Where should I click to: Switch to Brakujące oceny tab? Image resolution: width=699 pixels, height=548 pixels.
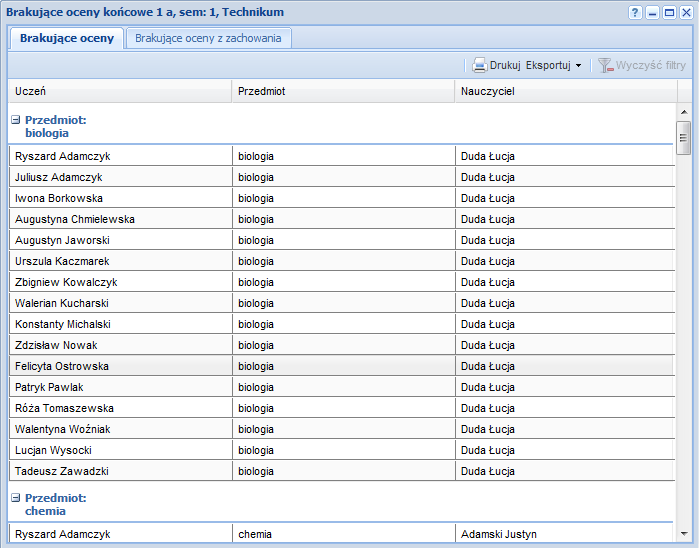coord(67,38)
